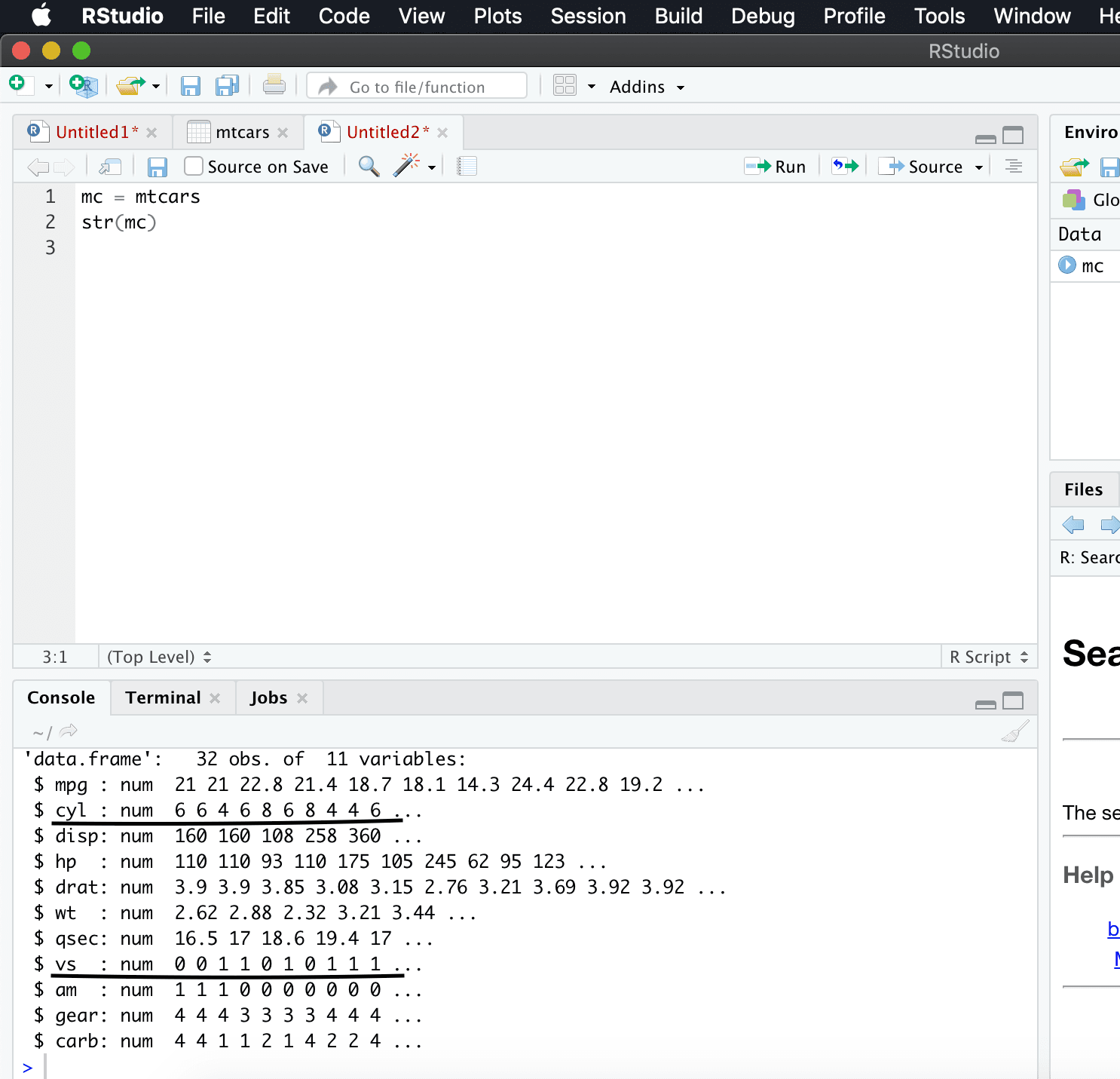
Task: Open Global Environment selector
Action: point(1091,200)
